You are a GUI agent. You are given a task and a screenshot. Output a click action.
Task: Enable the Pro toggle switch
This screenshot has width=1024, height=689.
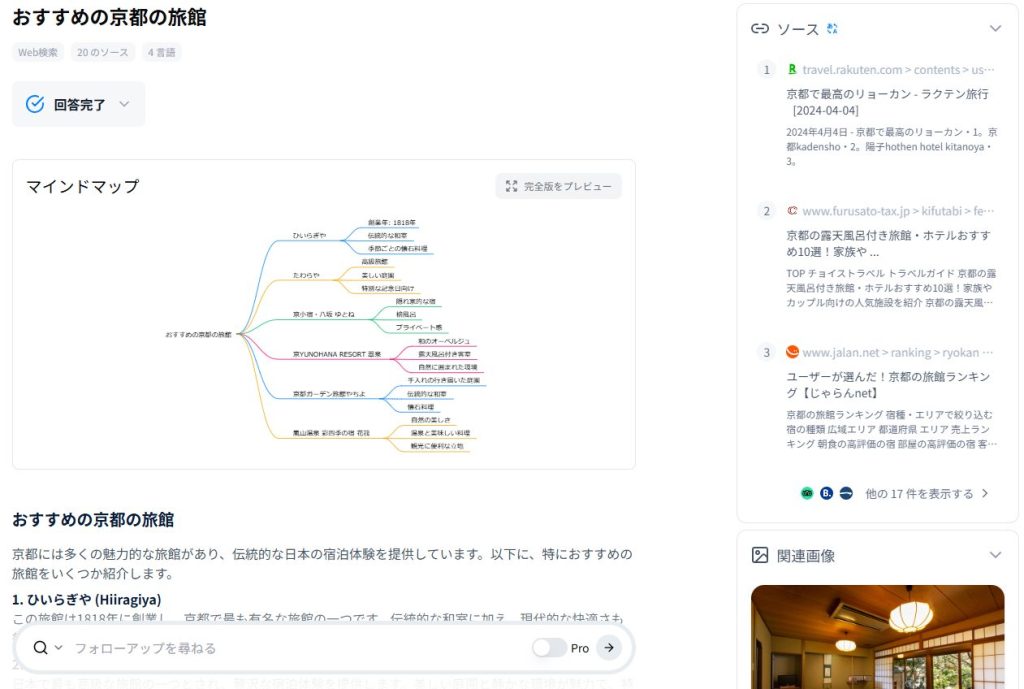pyautogui.click(x=549, y=648)
